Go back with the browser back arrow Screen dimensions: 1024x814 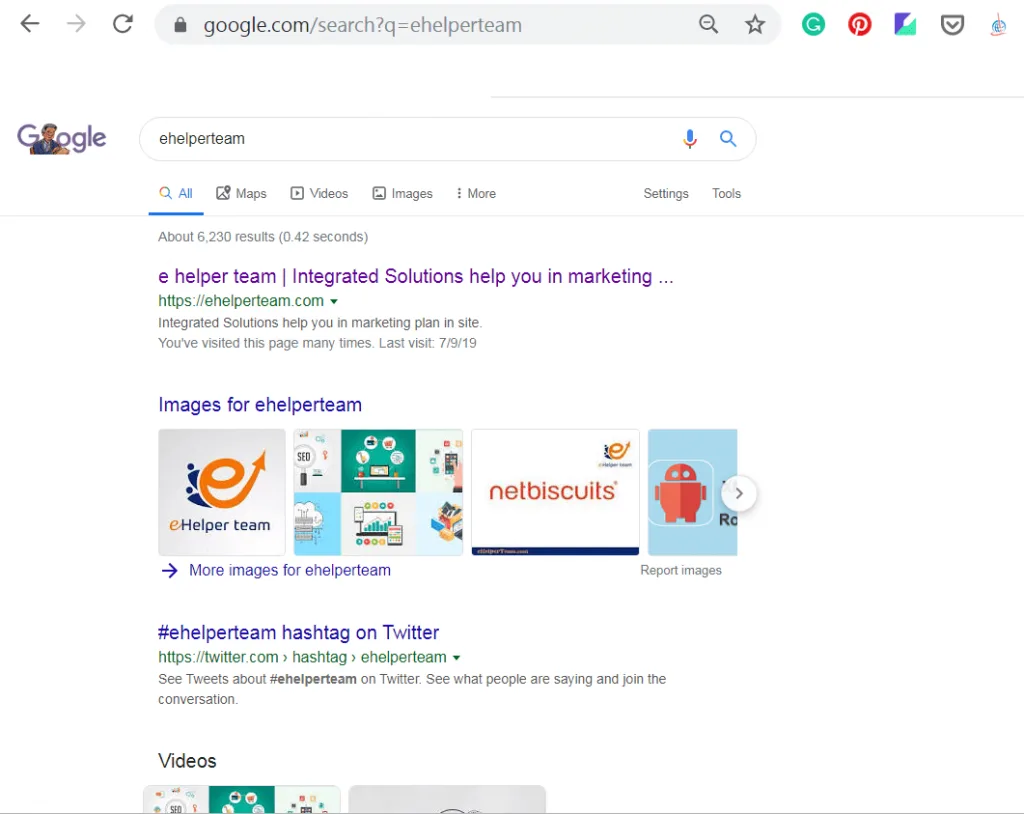point(30,24)
